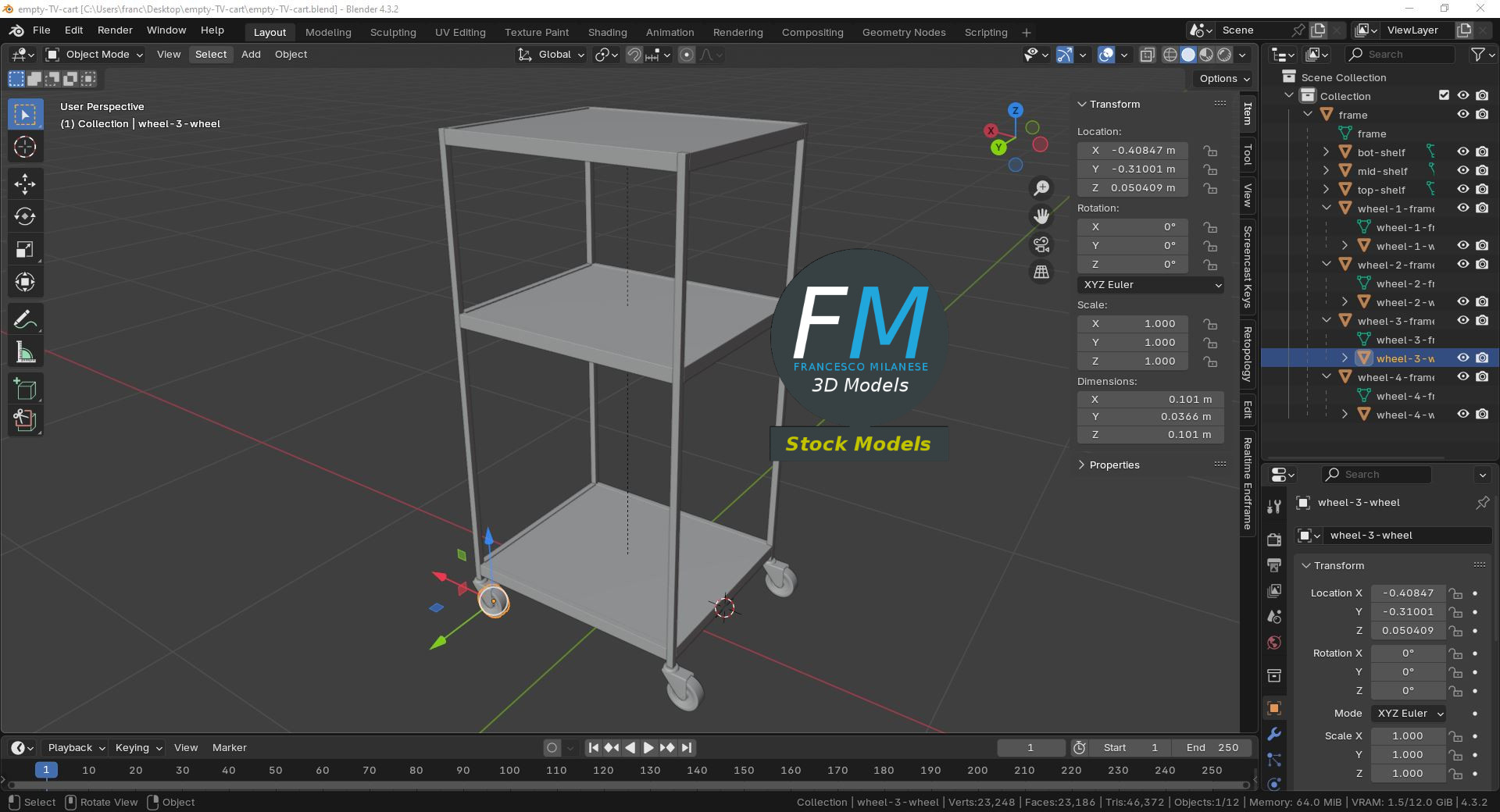The width and height of the screenshot is (1500, 812).
Task: Select the Add Cube tool
Action: click(25, 389)
